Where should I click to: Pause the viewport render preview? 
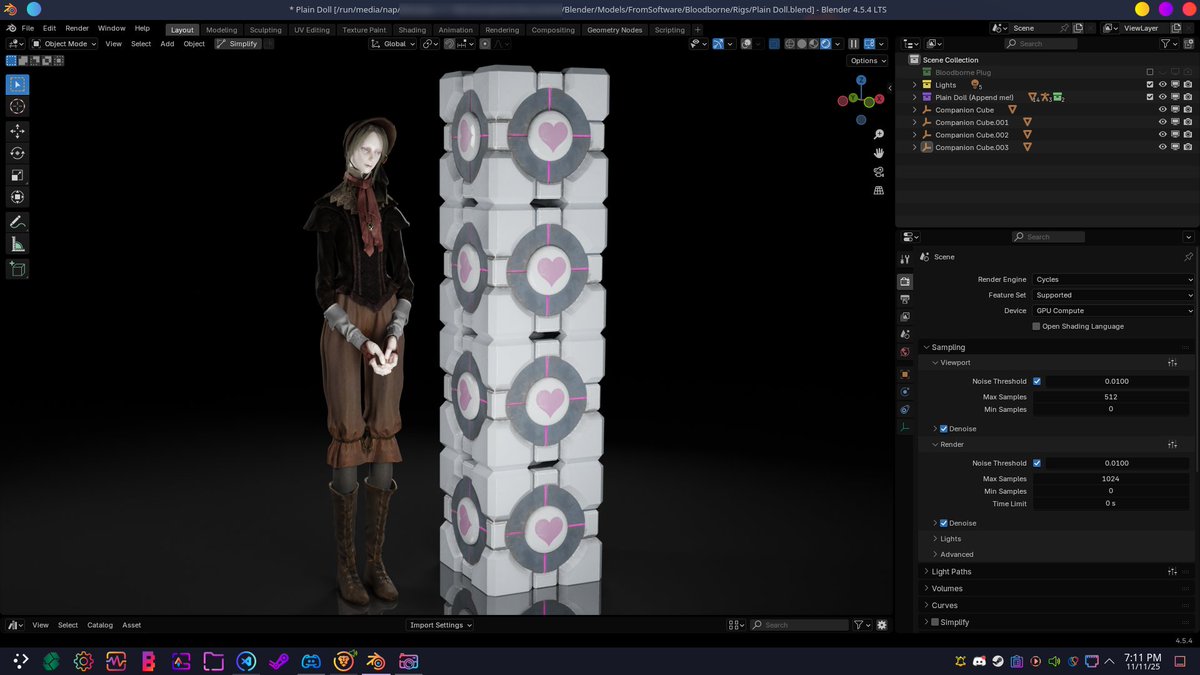click(853, 44)
